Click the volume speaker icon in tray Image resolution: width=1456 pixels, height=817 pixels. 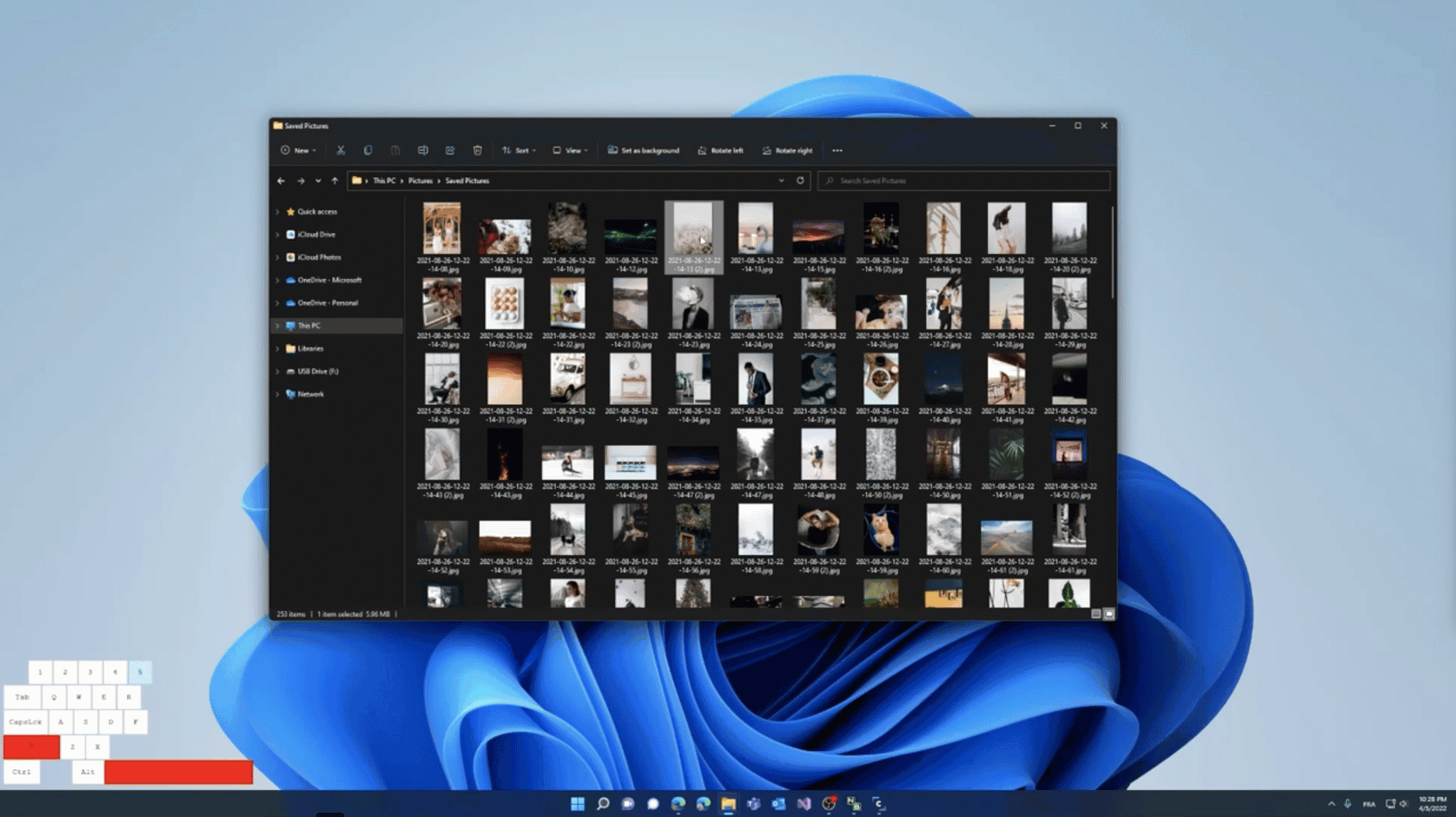1404,804
